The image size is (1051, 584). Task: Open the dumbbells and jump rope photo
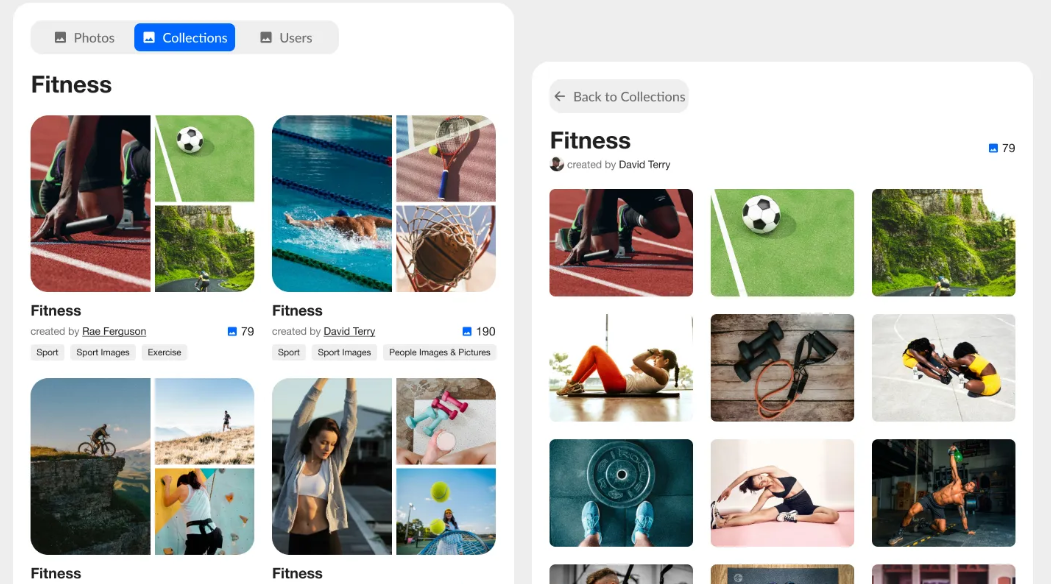(782, 367)
